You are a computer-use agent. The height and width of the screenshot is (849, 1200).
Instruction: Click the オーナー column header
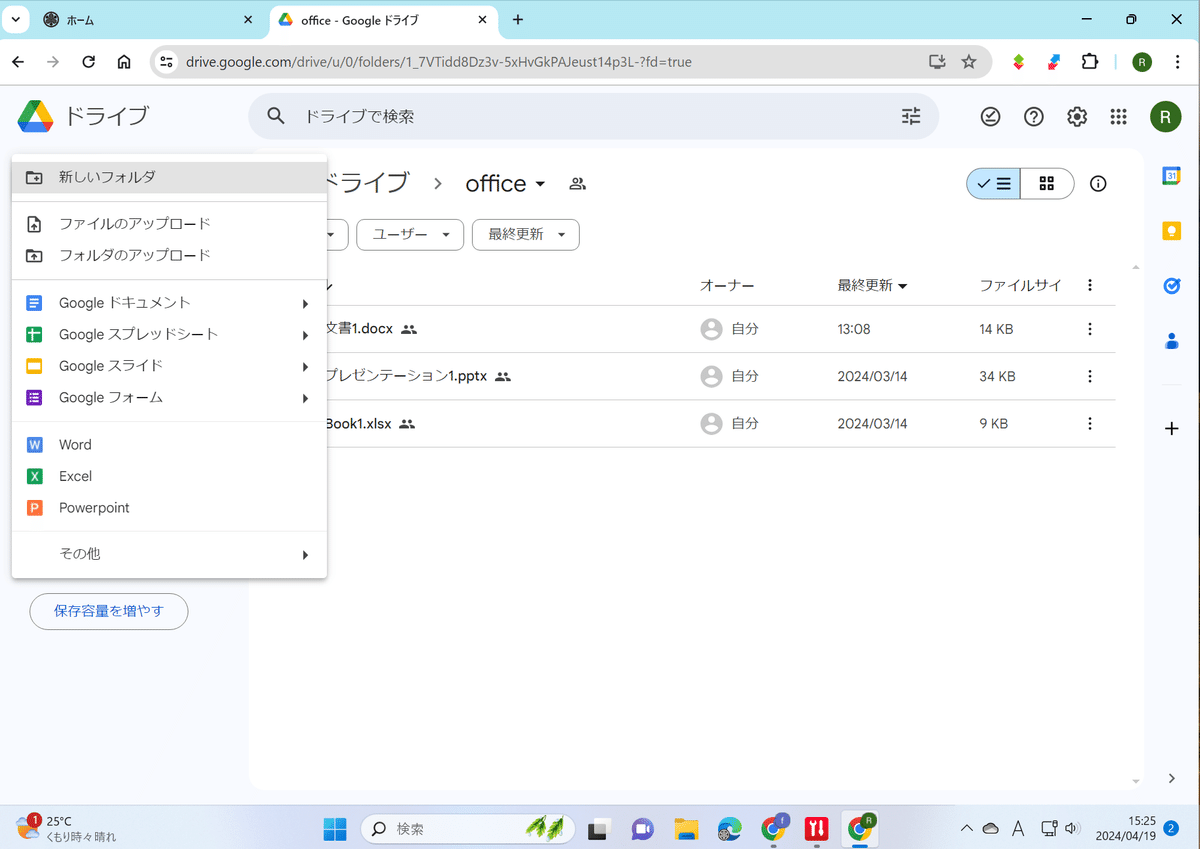[727, 286]
